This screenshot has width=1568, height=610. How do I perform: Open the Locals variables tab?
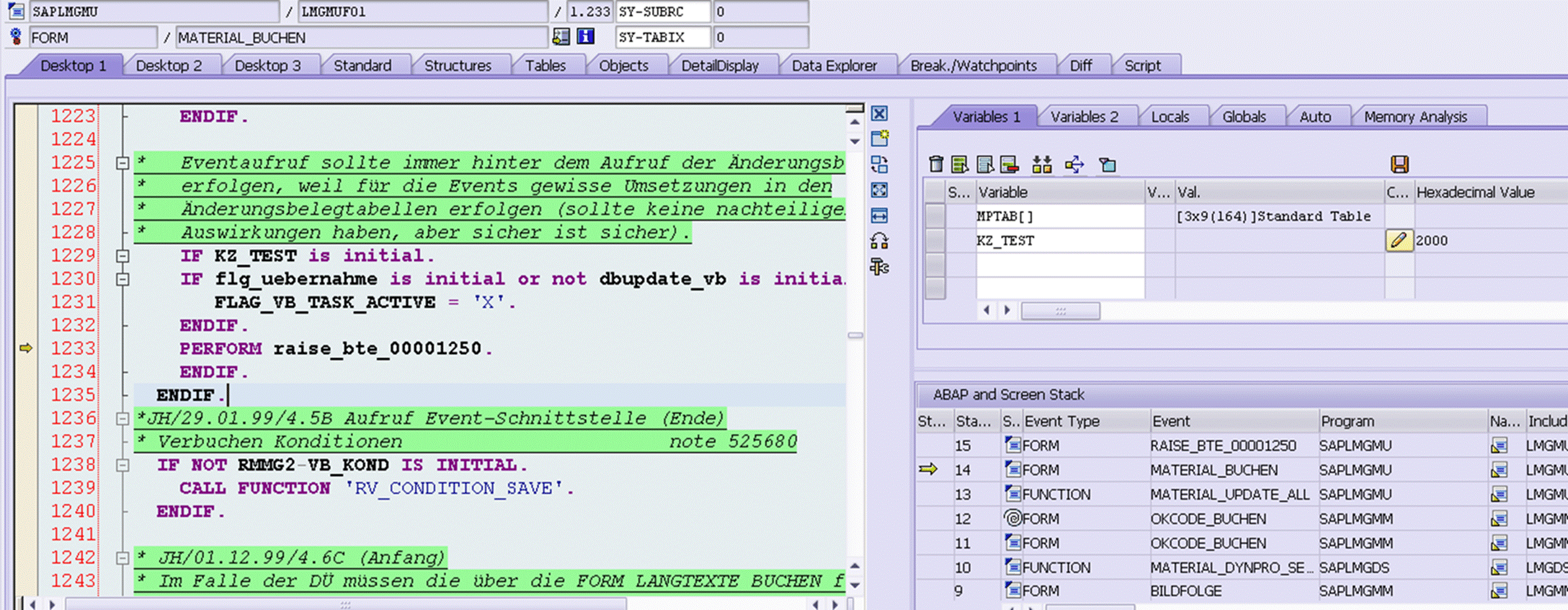tap(1170, 117)
